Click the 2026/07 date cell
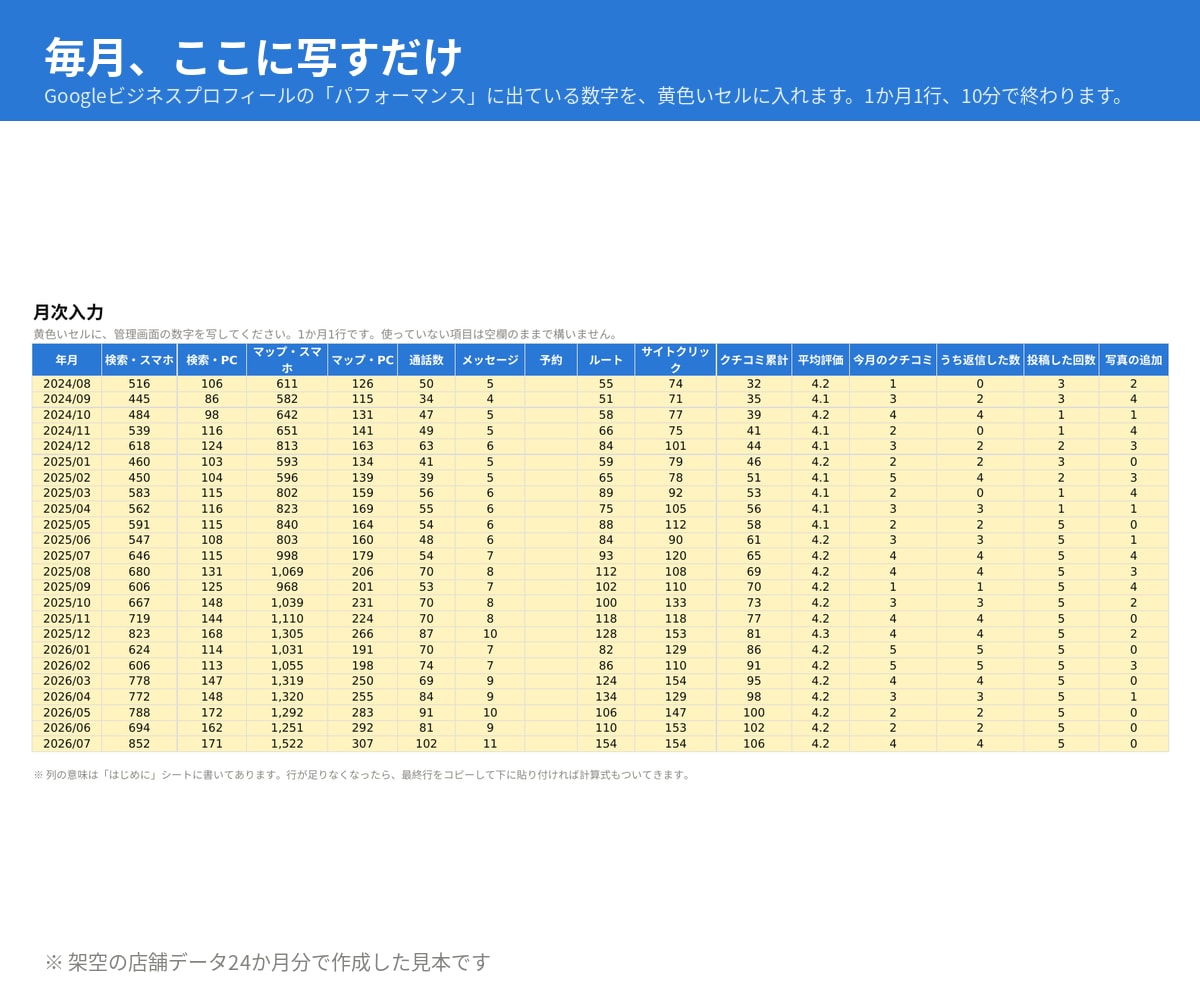The width and height of the screenshot is (1200, 990). (67, 744)
